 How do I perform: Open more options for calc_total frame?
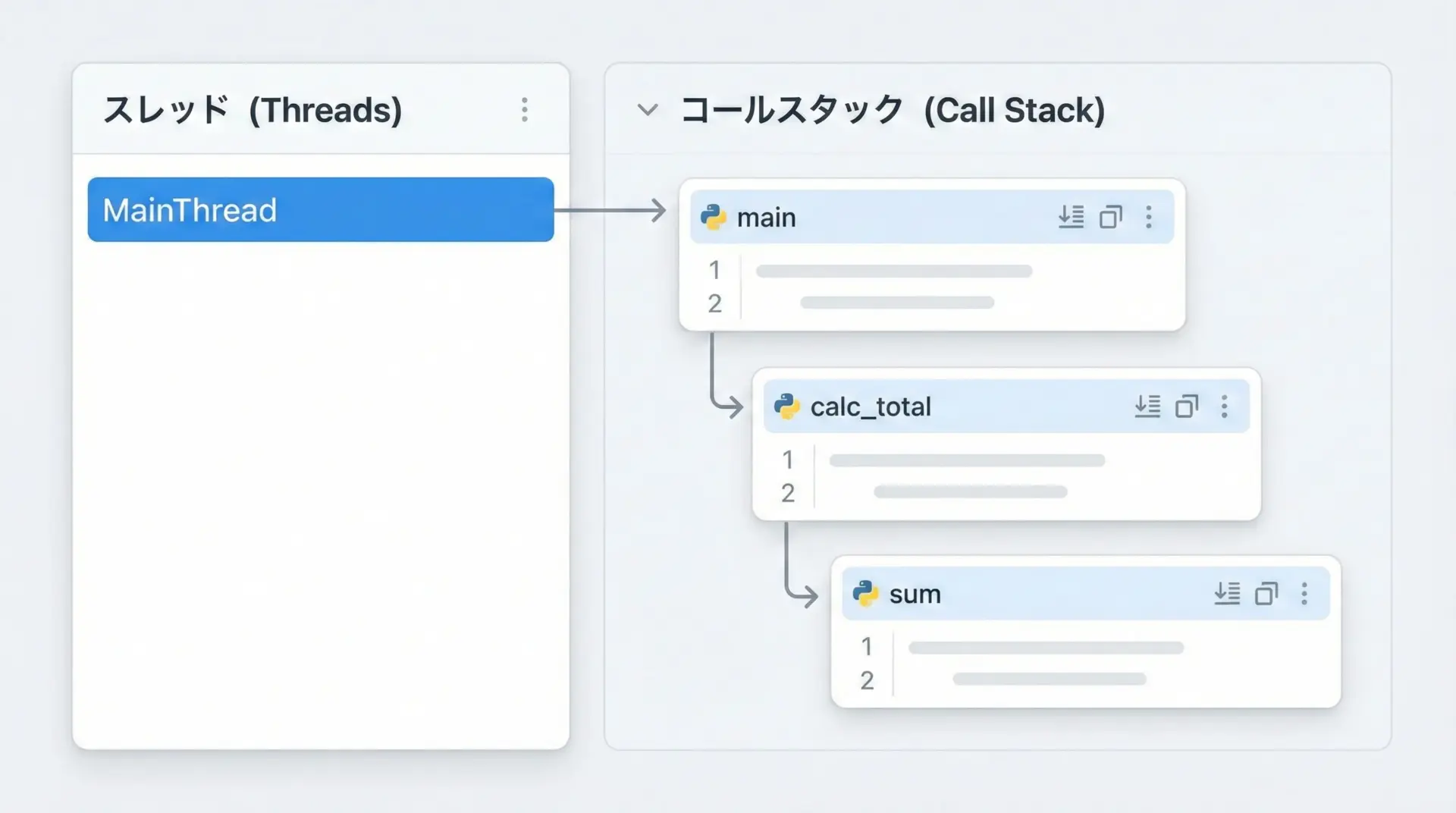1224,407
